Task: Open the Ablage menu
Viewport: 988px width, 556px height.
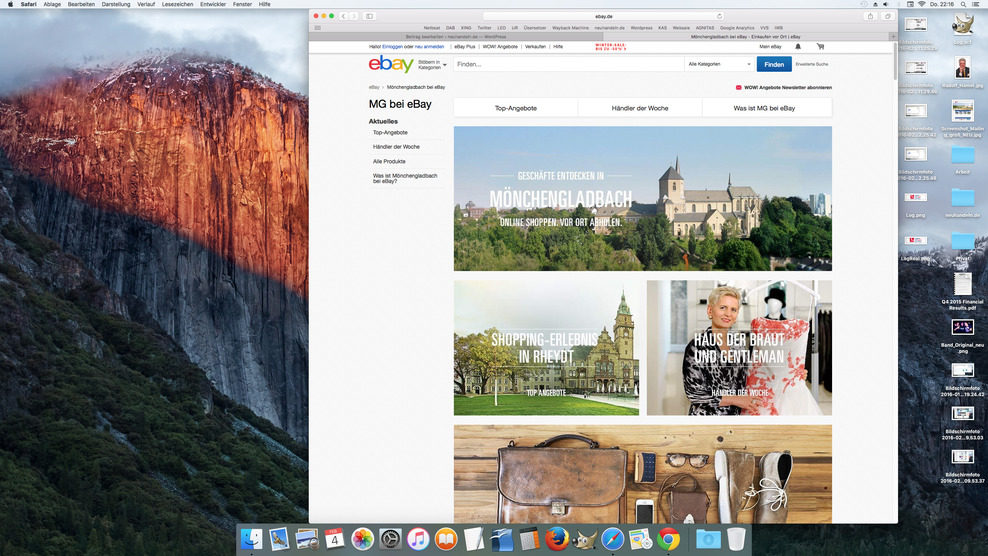Action: pos(52,4)
